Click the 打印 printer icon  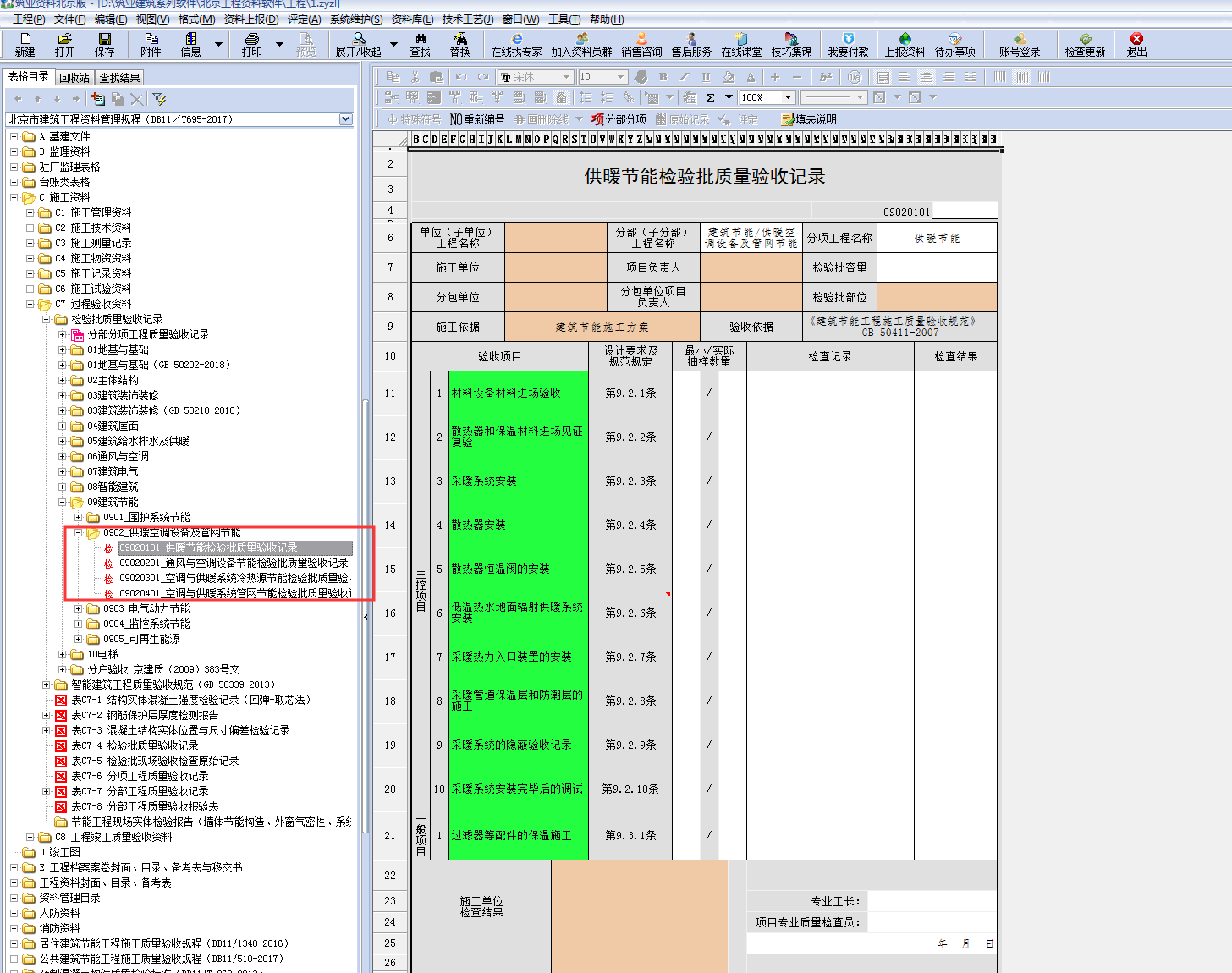pyautogui.click(x=251, y=45)
